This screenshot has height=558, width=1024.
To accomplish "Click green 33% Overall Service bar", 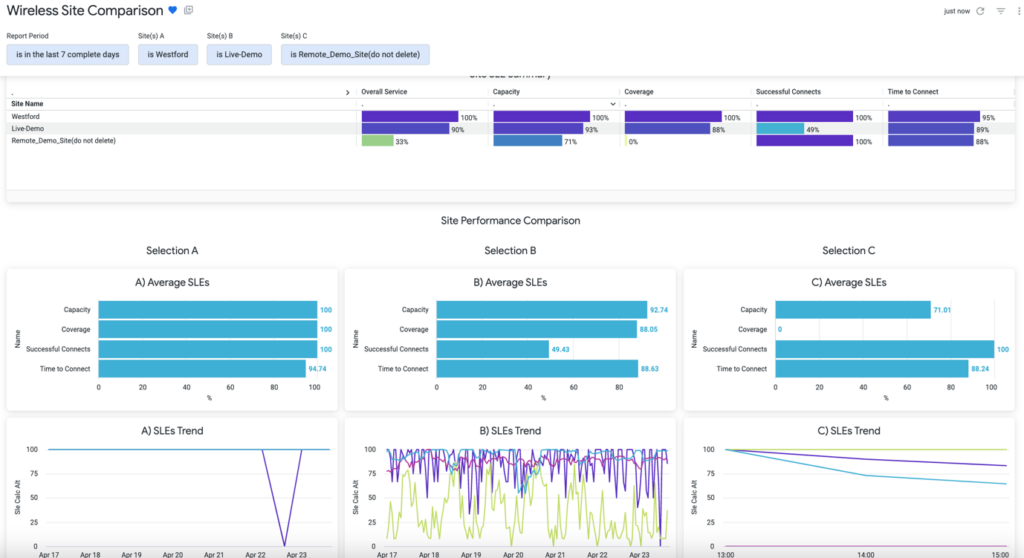I will [377, 141].
